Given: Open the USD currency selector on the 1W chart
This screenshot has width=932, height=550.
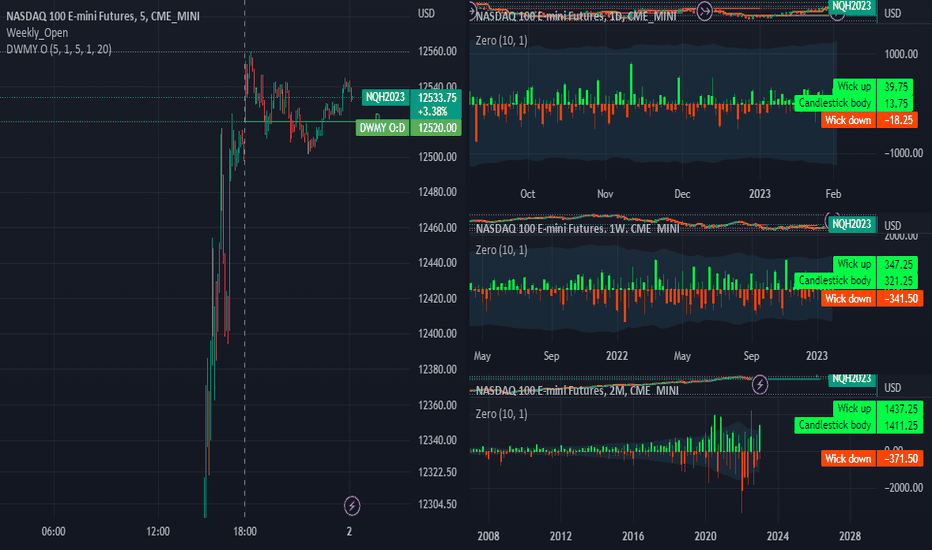Looking at the screenshot, I should point(892,225).
